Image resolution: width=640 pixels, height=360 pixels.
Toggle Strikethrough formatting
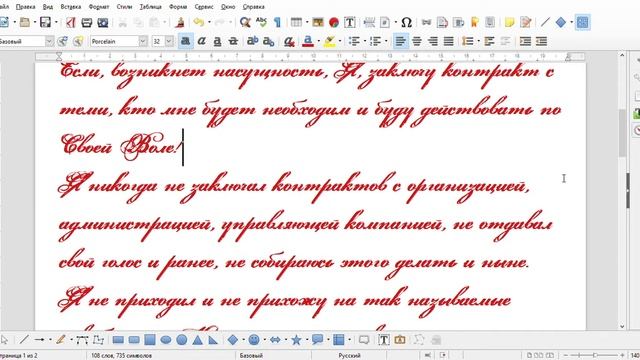[x=233, y=41]
